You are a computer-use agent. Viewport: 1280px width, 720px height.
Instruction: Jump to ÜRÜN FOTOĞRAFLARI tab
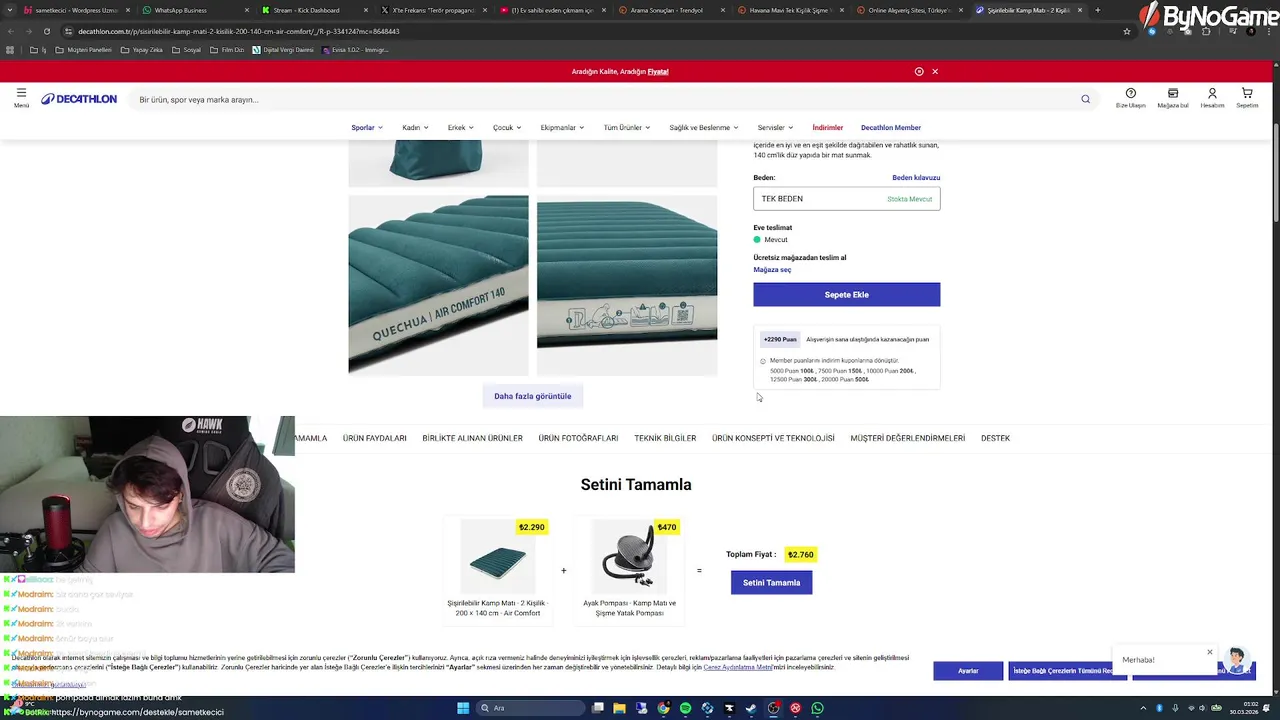point(578,438)
